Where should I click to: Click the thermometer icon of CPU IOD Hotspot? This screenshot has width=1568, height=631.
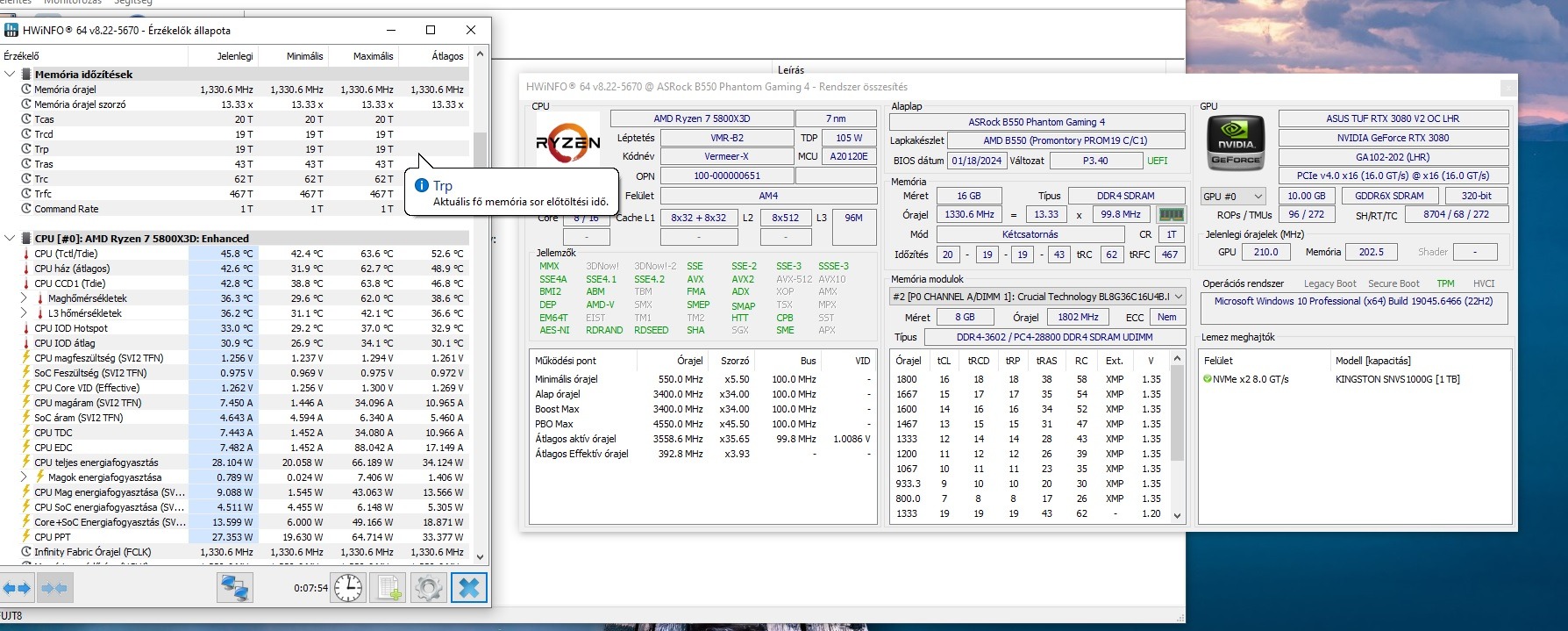click(26, 328)
